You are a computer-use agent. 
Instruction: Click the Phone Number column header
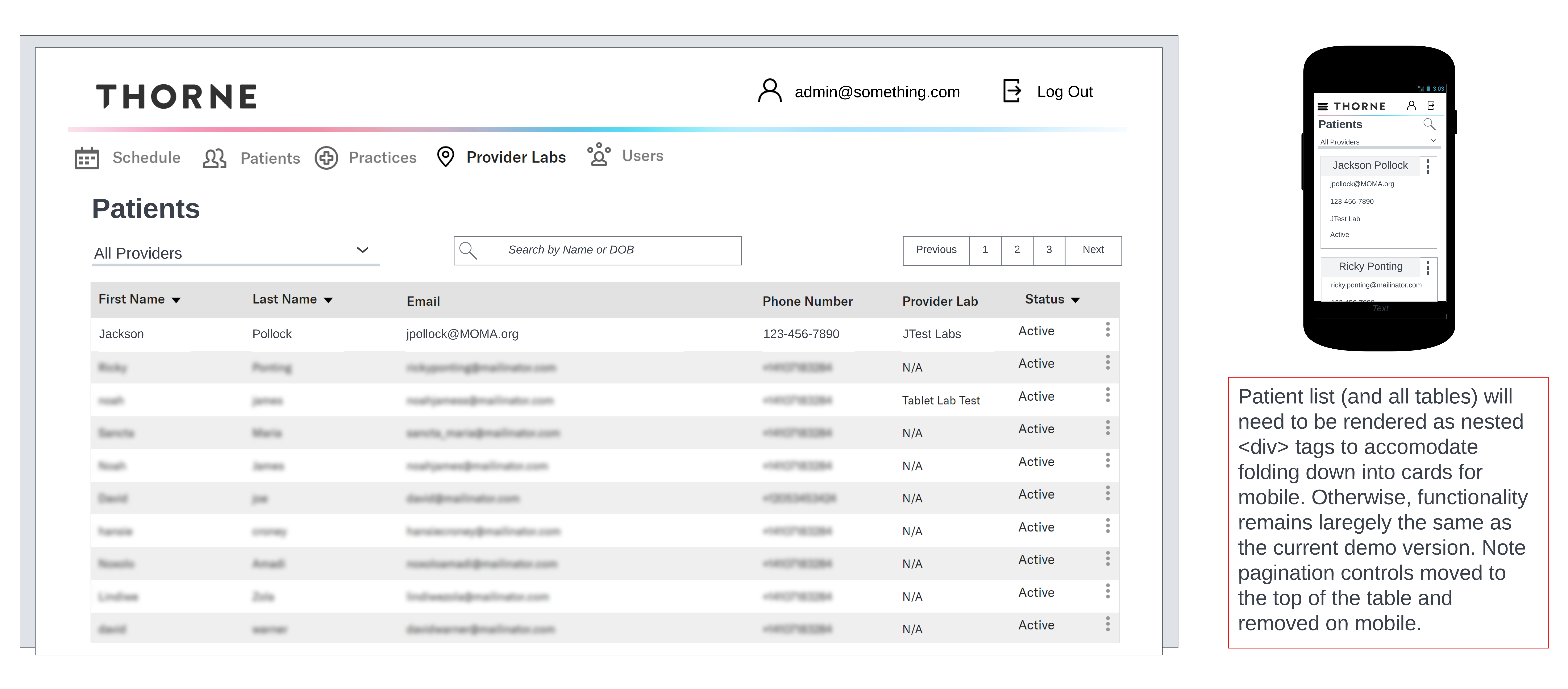807,302
